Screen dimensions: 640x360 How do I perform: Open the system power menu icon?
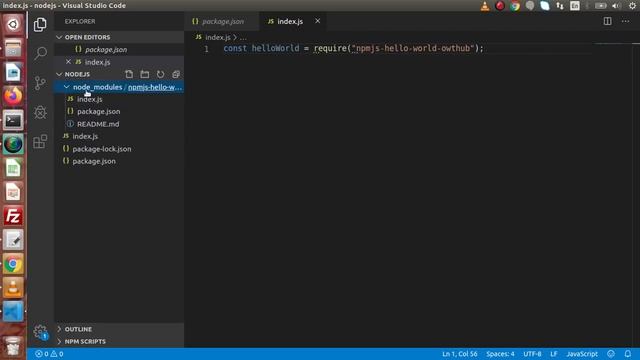pyautogui.click(x=632, y=6)
